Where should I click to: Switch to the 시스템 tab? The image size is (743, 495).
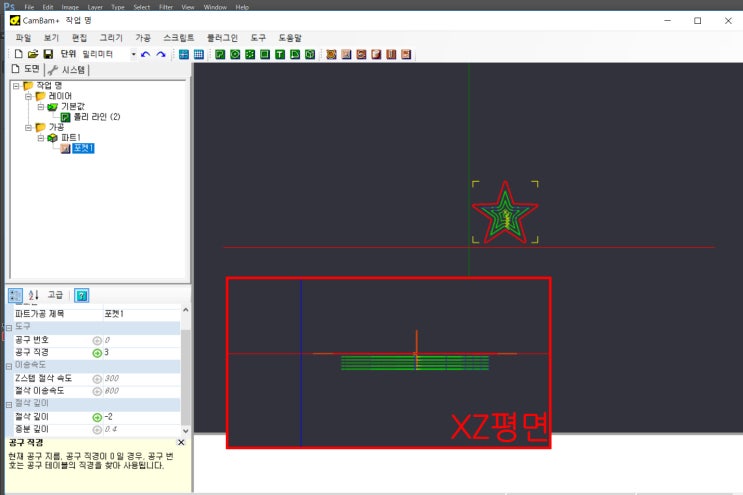(x=67, y=70)
